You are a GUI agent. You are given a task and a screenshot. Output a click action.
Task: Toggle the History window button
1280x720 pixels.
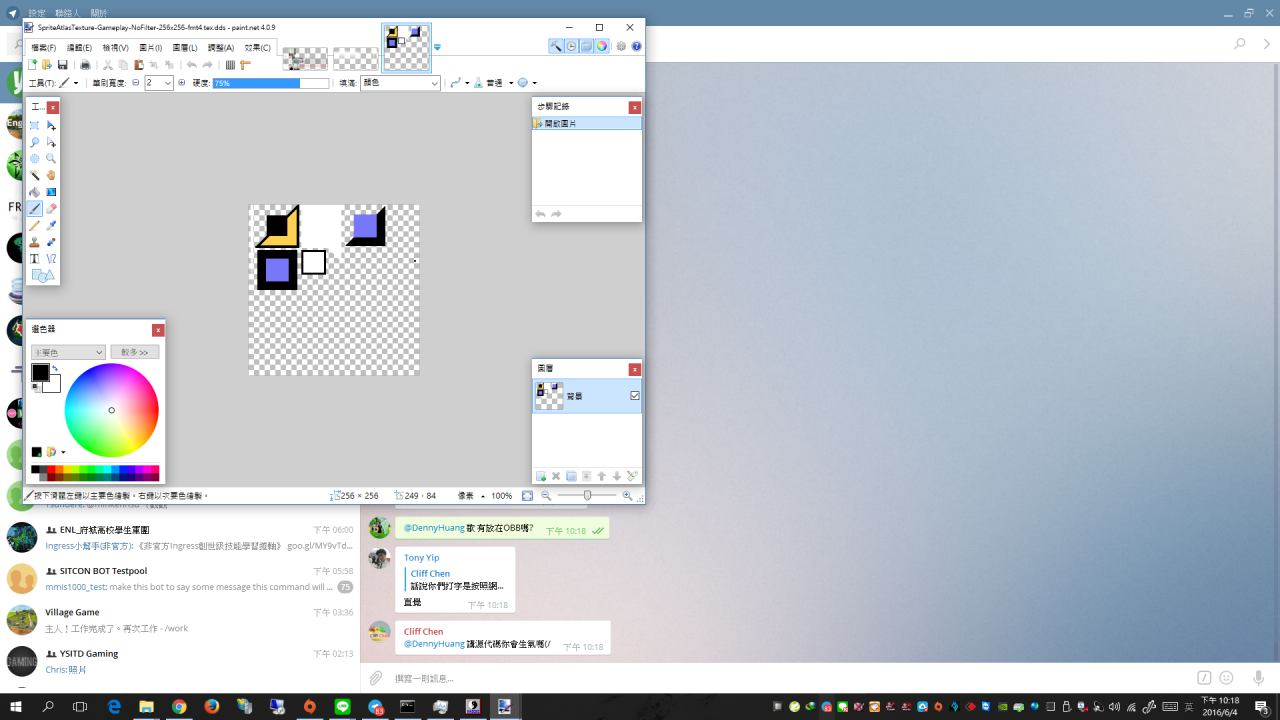(x=571, y=46)
